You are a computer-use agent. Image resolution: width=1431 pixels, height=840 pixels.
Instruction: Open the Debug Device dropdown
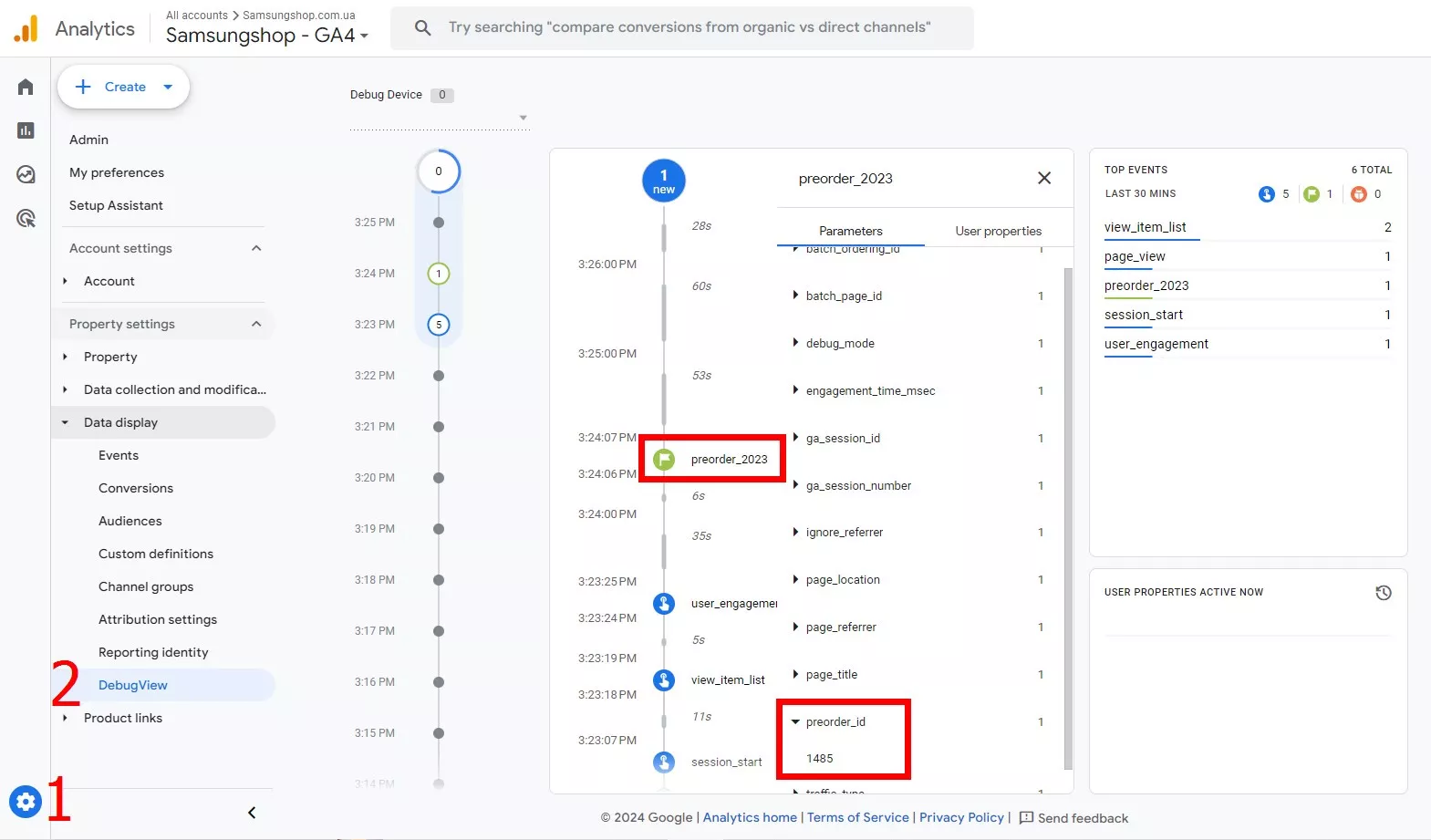(x=440, y=117)
